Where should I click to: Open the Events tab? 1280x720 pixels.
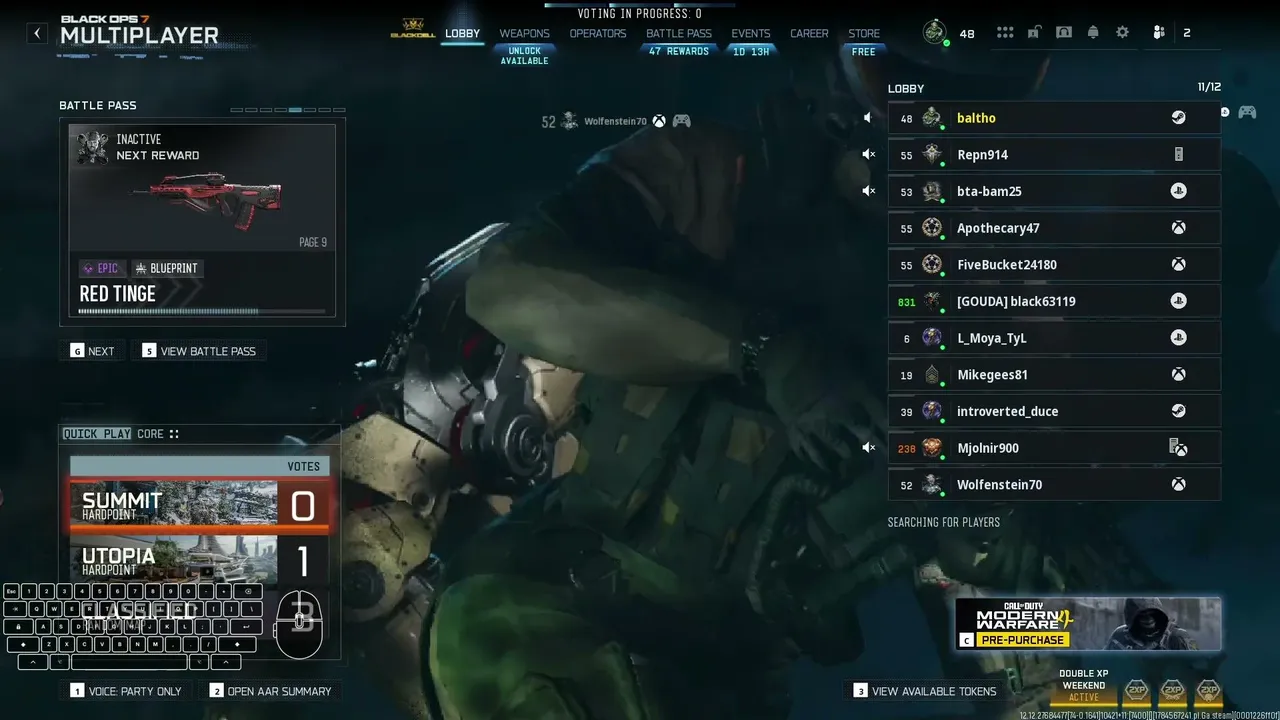click(x=751, y=33)
